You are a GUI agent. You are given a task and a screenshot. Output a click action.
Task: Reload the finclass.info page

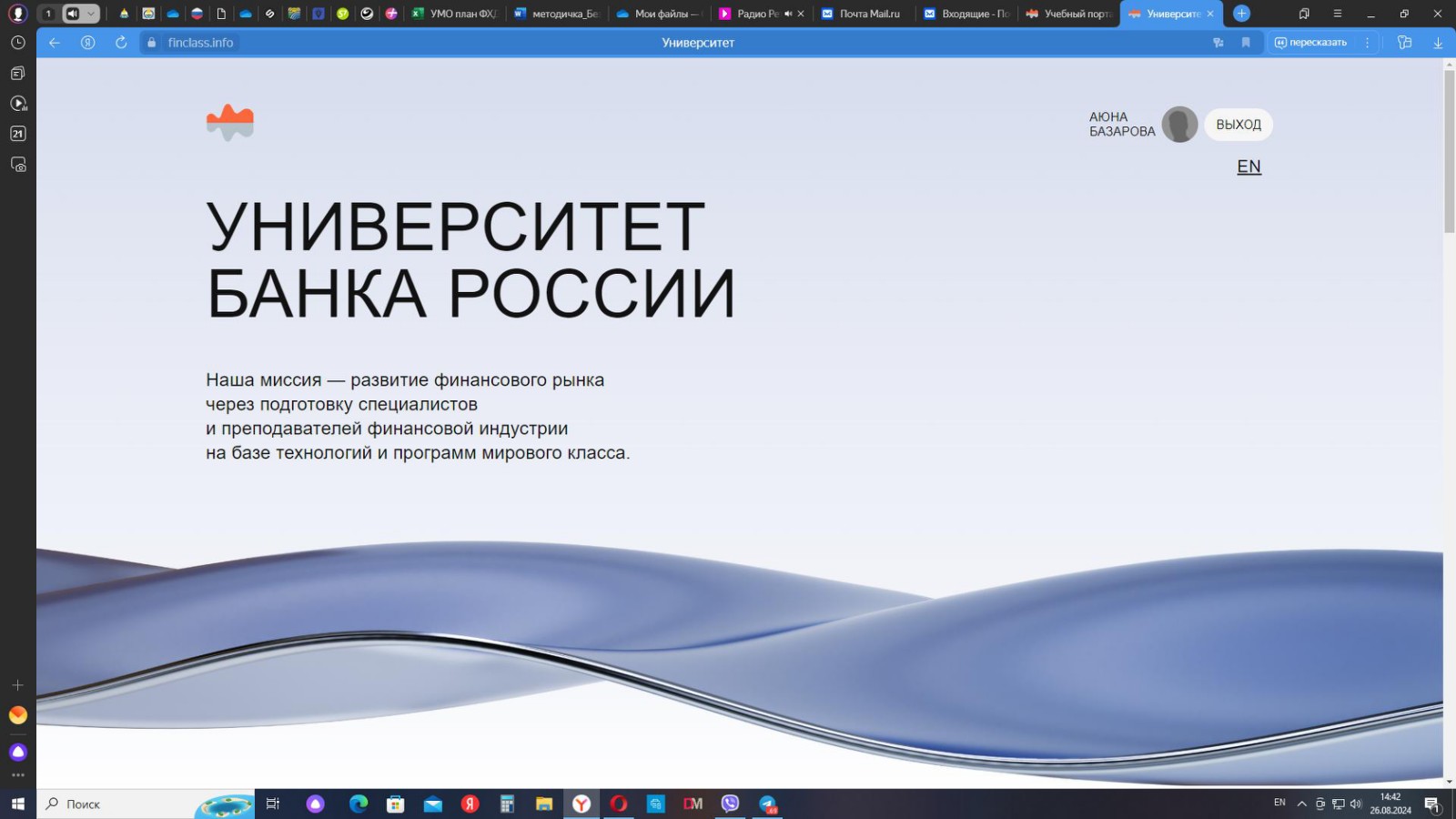click(121, 43)
